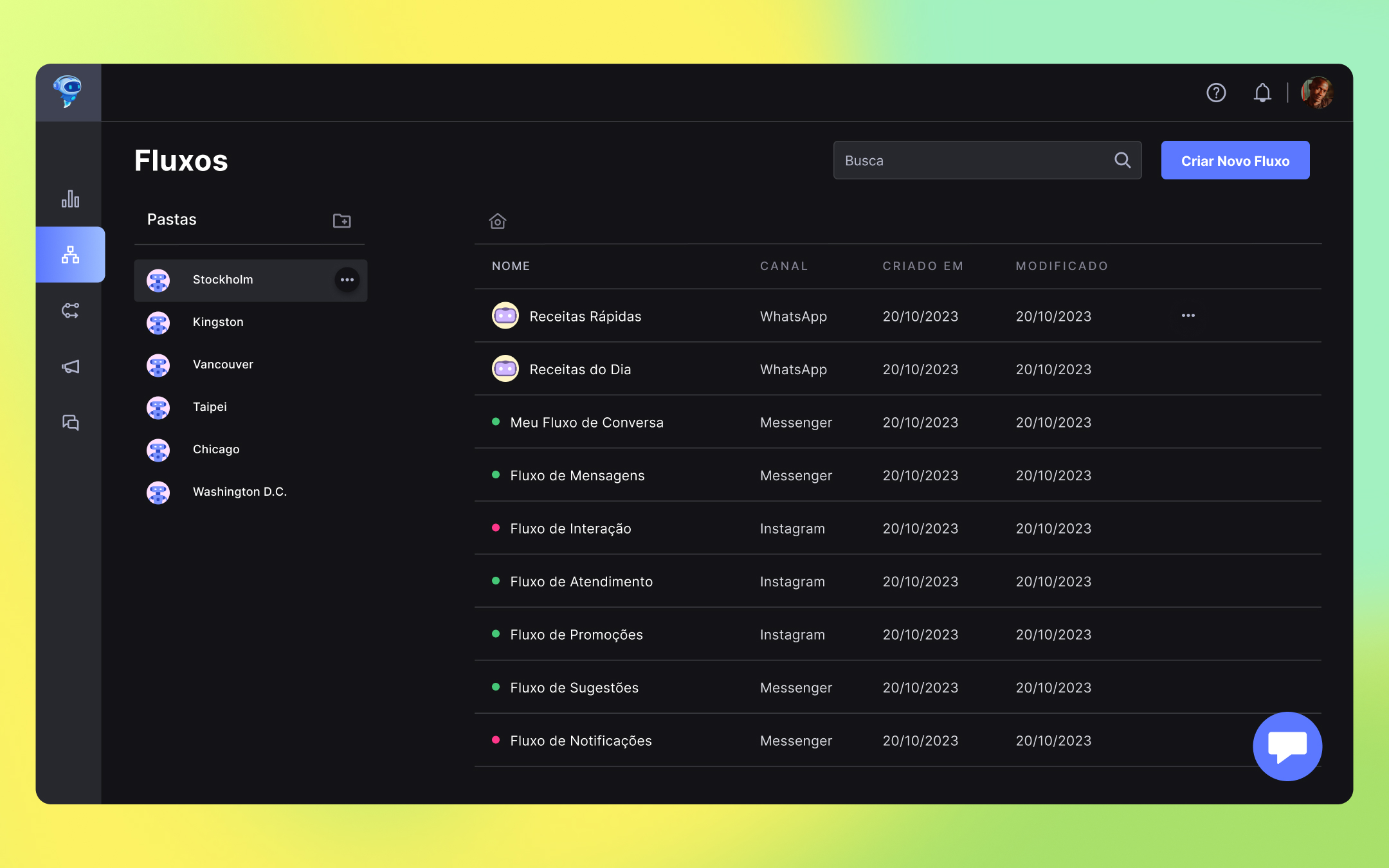
Task: Open the conversations chat sidebar icon
Action: tap(70, 422)
